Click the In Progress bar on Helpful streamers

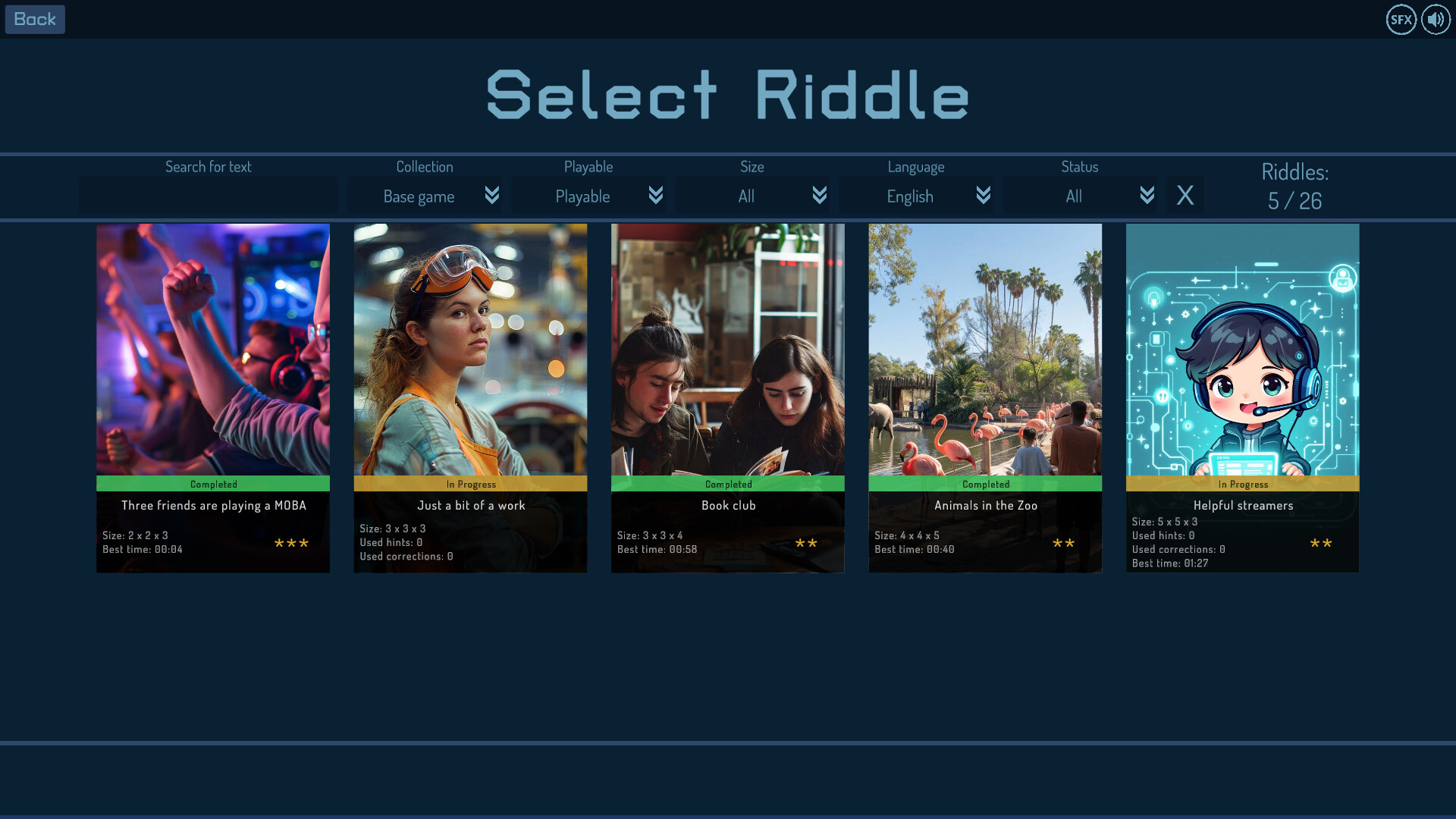click(1242, 484)
